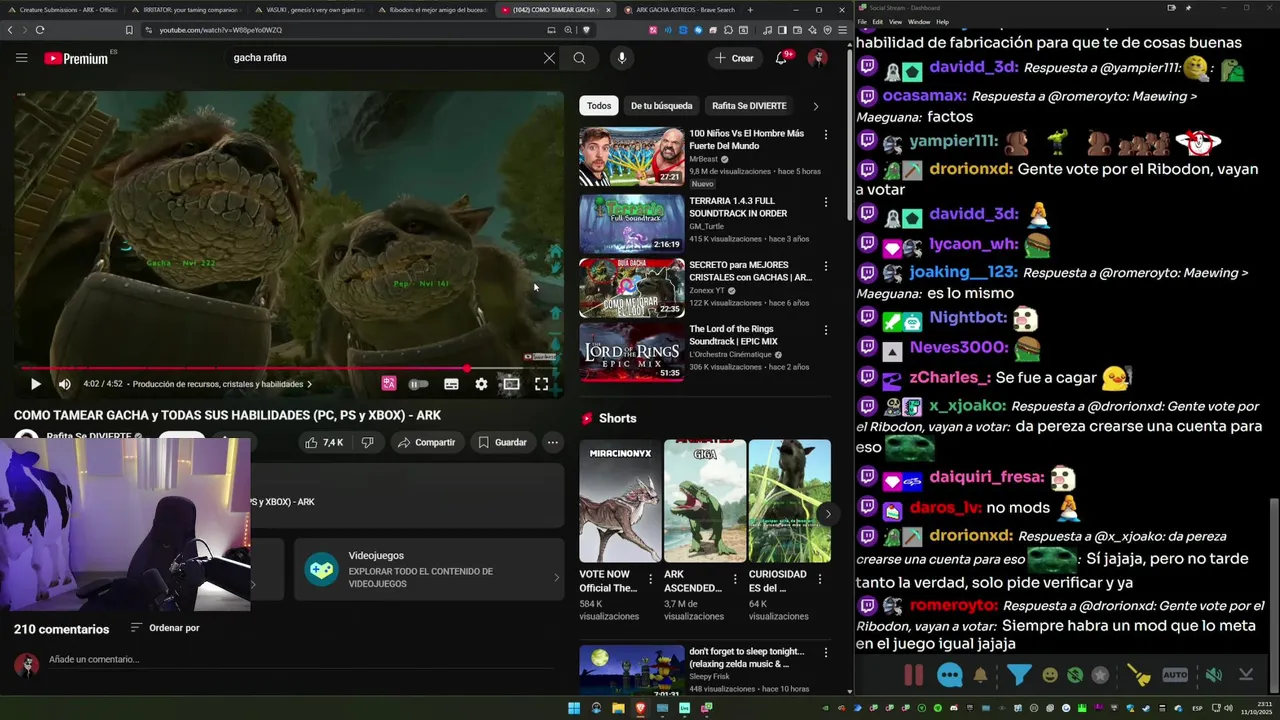
Task: Expand chapter 'Producción de recursos, cristales y habilidades'
Action: 222,384
